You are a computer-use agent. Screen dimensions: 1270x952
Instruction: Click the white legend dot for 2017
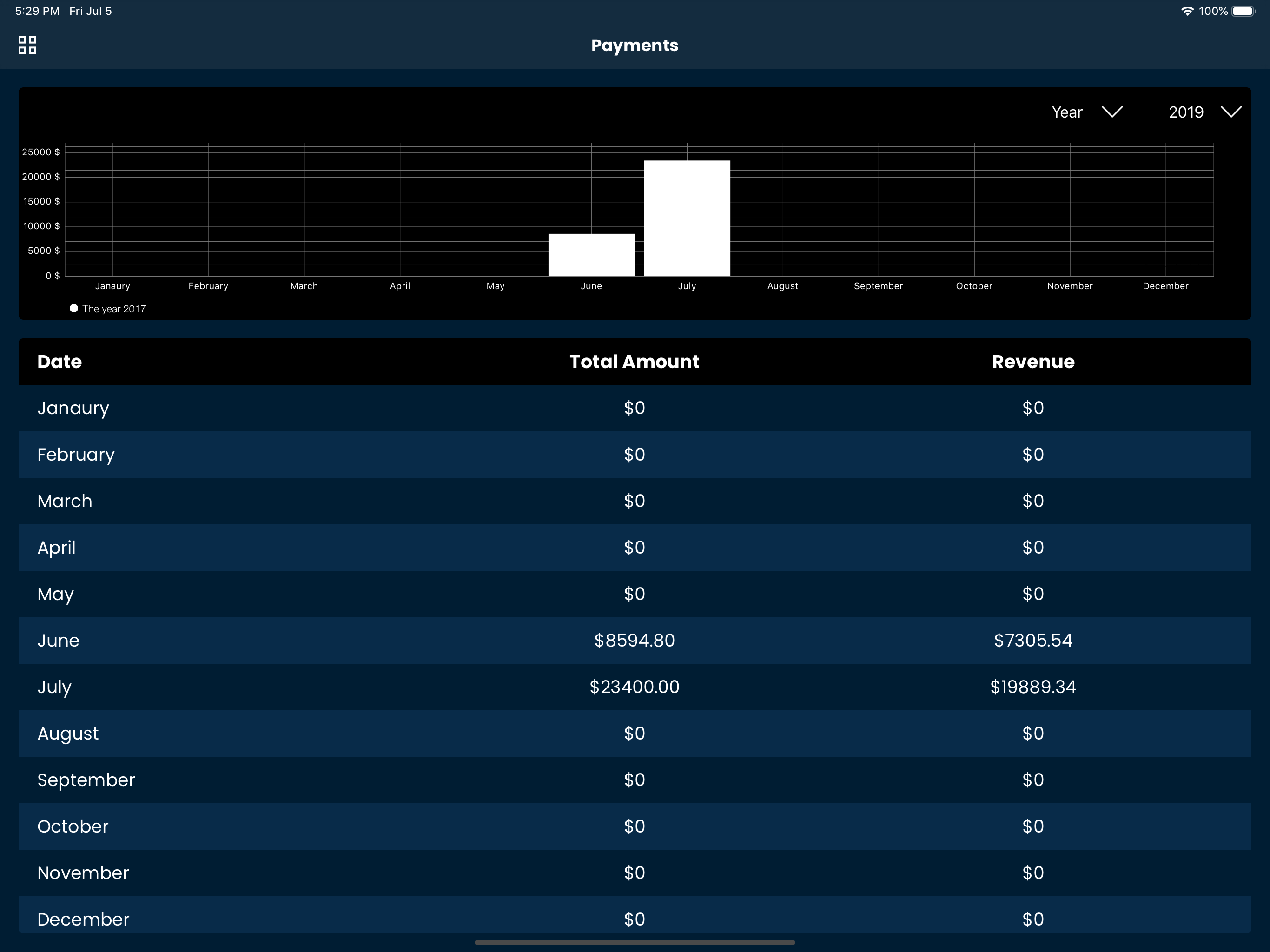pyautogui.click(x=73, y=308)
